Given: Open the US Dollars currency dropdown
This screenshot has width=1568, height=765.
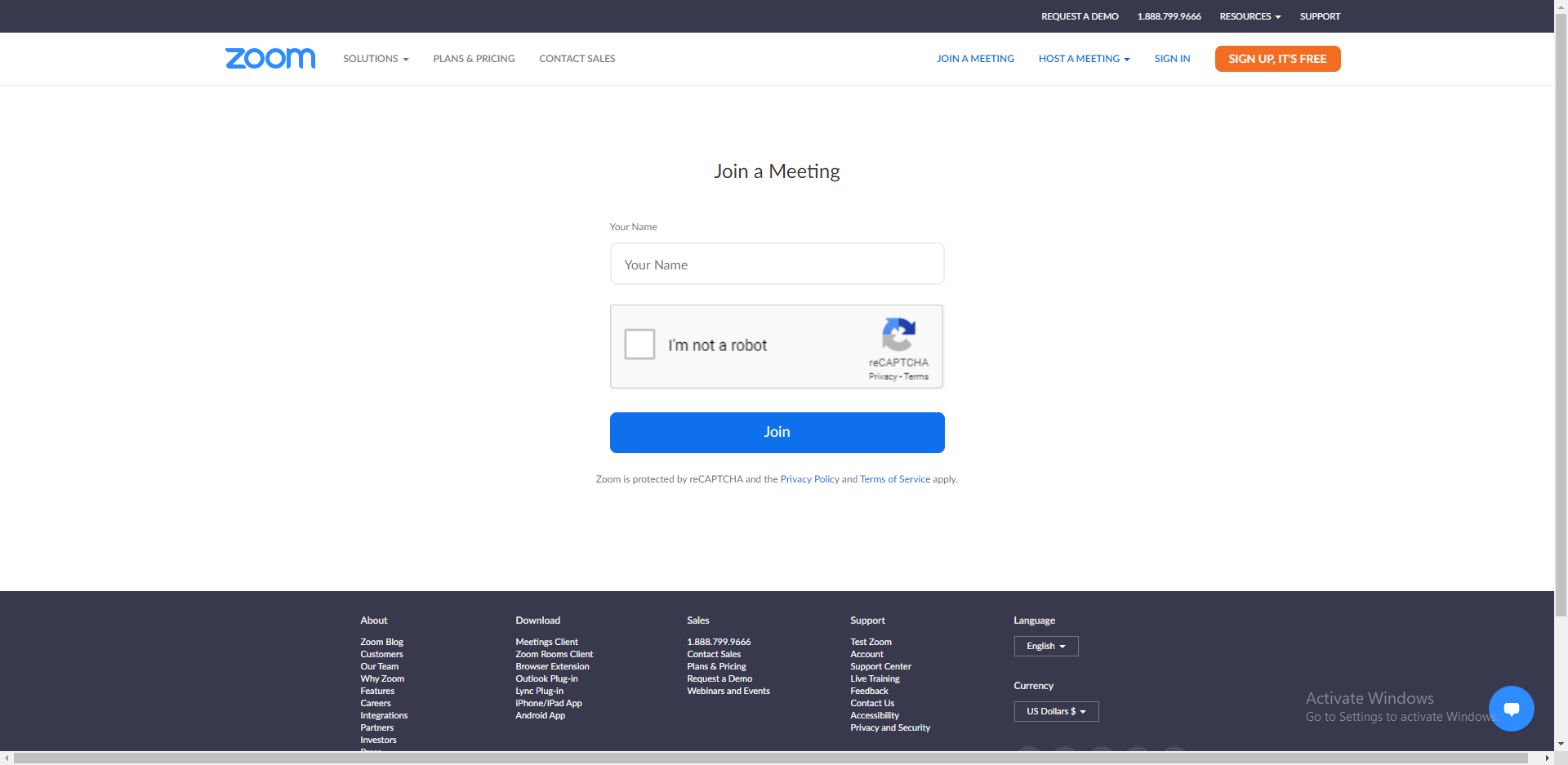Looking at the screenshot, I should click(1057, 711).
